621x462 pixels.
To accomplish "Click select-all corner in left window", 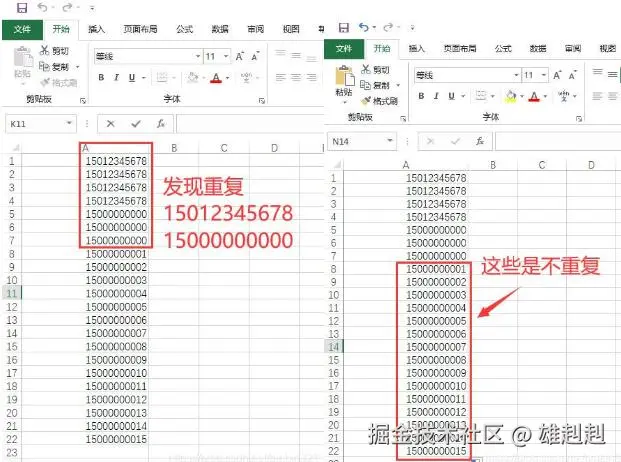I will pyautogui.click(x=15, y=148).
